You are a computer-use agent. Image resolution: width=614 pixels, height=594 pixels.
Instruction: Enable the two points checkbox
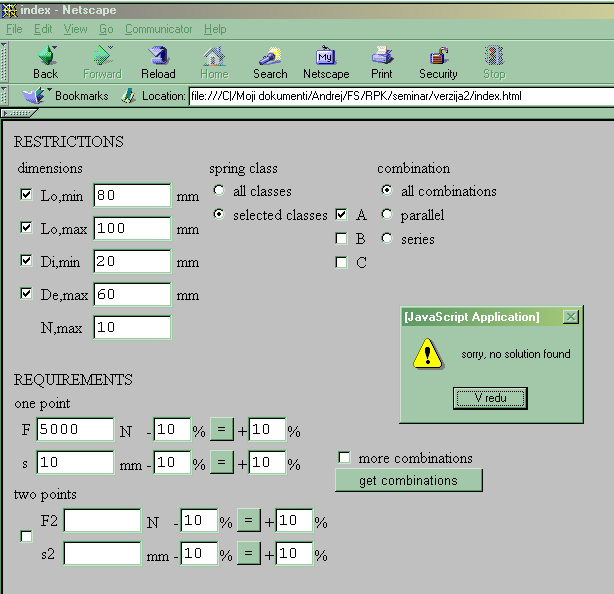pyautogui.click(x=26, y=536)
